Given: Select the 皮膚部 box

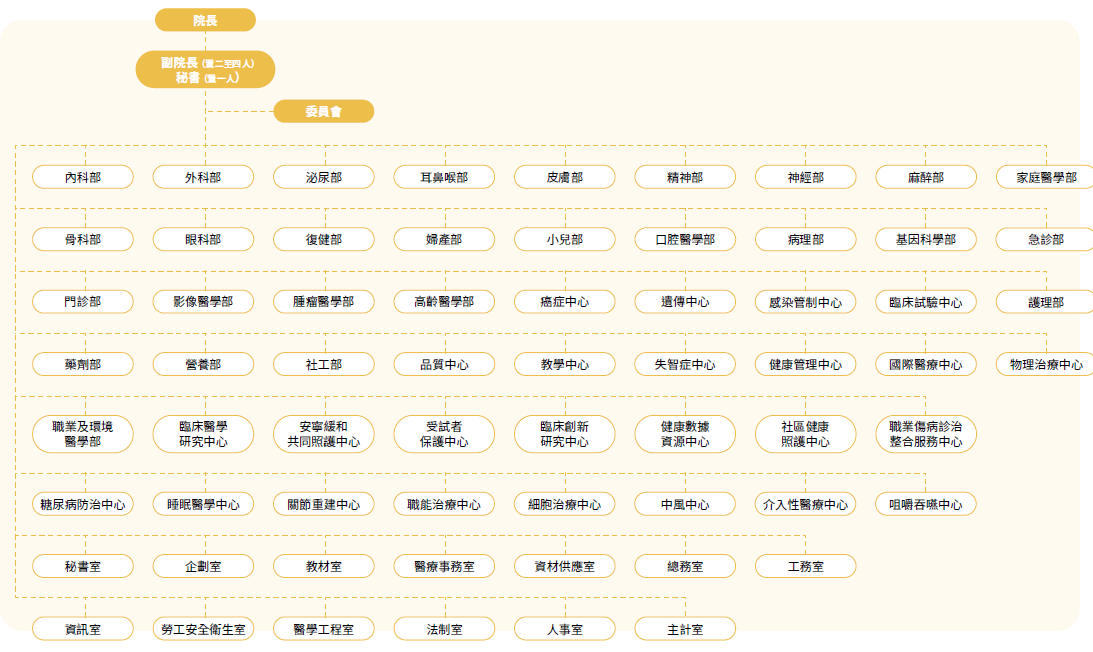Looking at the screenshot, I should click(565, 177).
